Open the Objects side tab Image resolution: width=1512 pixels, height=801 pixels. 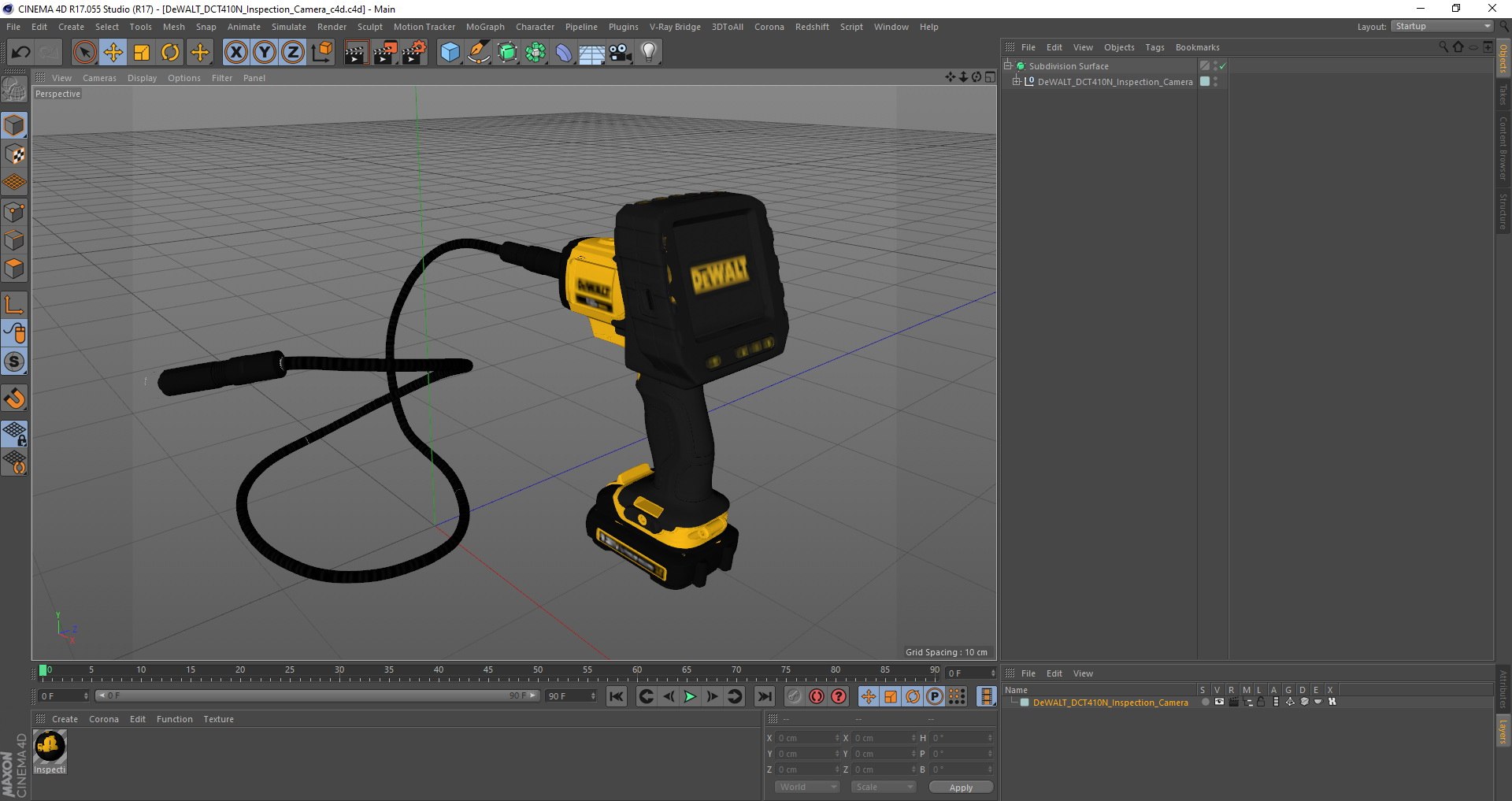coord(1503,58)
